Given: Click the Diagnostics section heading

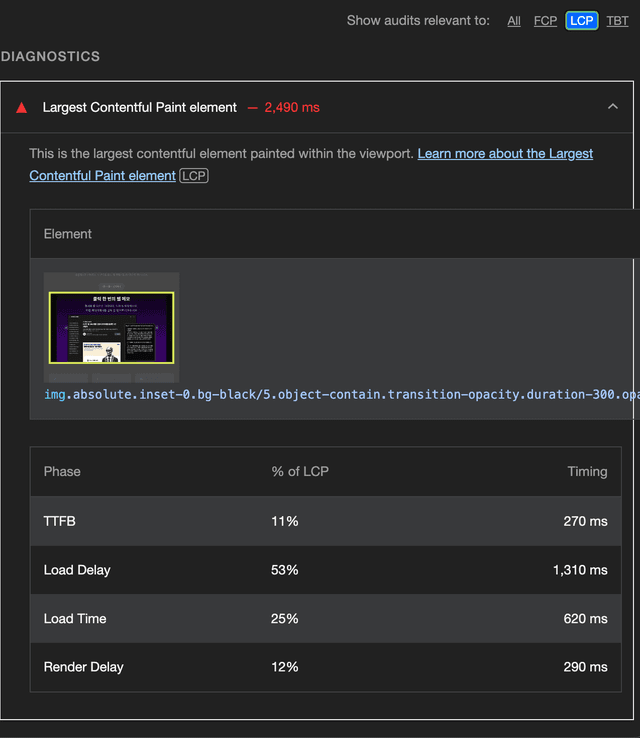Looking at the screenshot, I should click(50, 56).
